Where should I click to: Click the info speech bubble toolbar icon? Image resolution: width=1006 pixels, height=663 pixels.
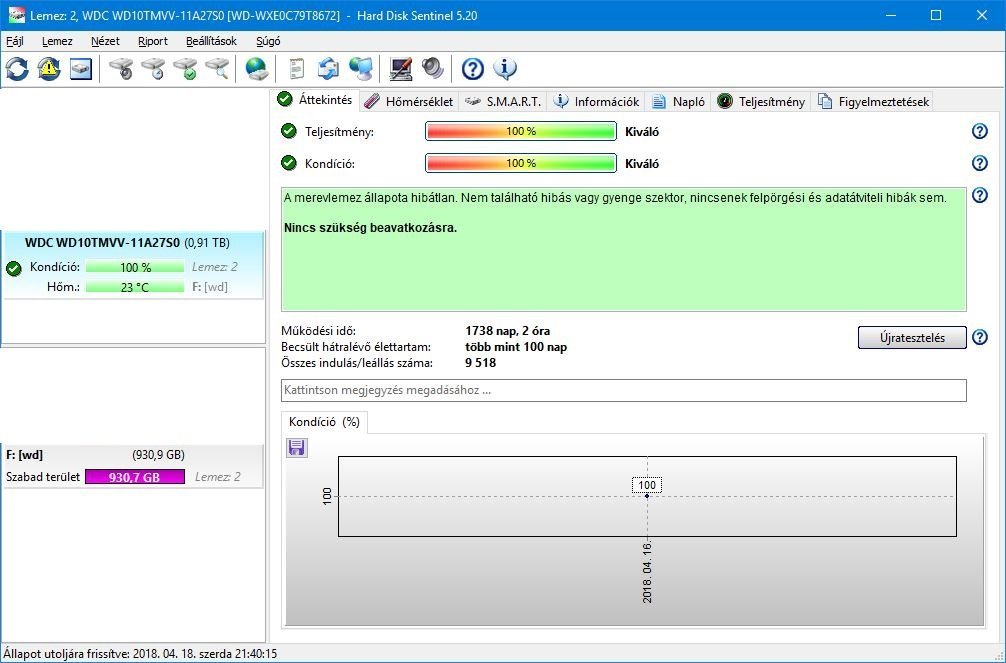[x=505, y=69]
